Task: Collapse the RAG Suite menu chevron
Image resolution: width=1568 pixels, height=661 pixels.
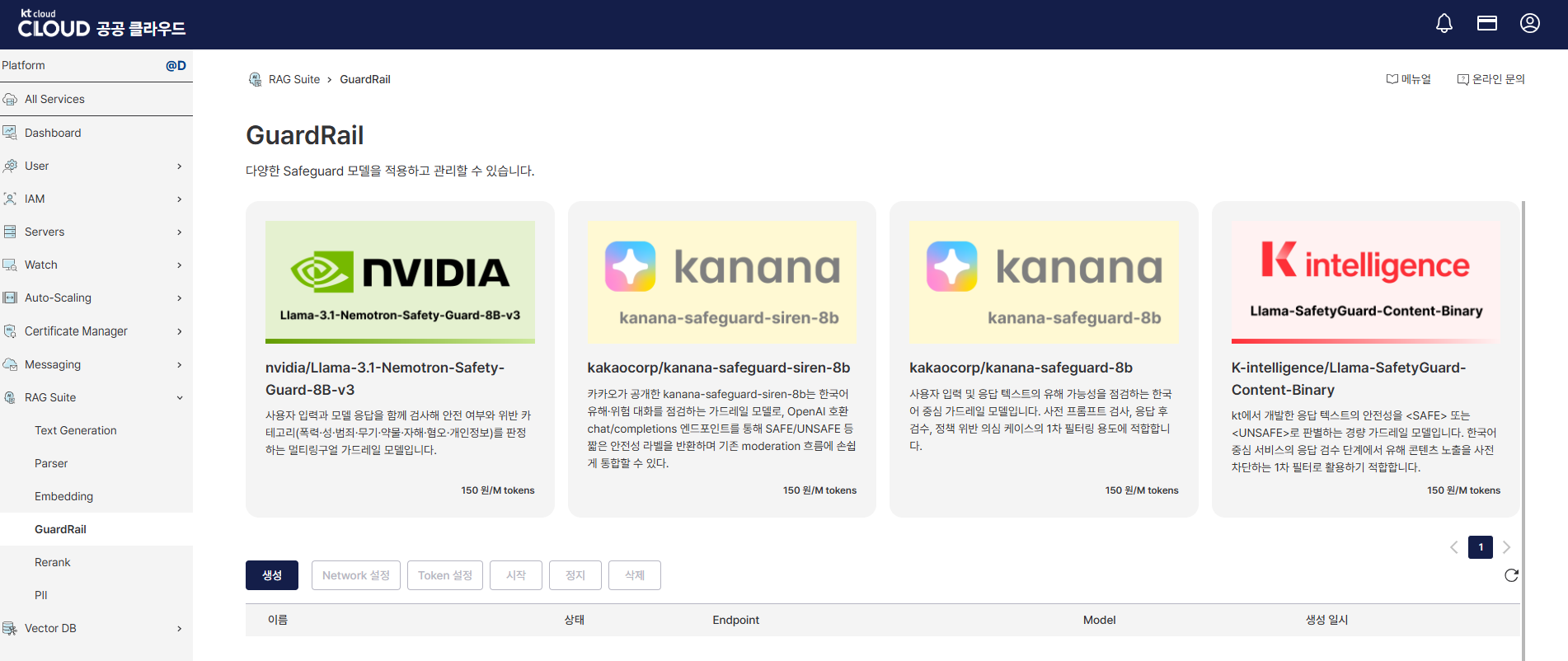Action: click(x=180, y=397)
